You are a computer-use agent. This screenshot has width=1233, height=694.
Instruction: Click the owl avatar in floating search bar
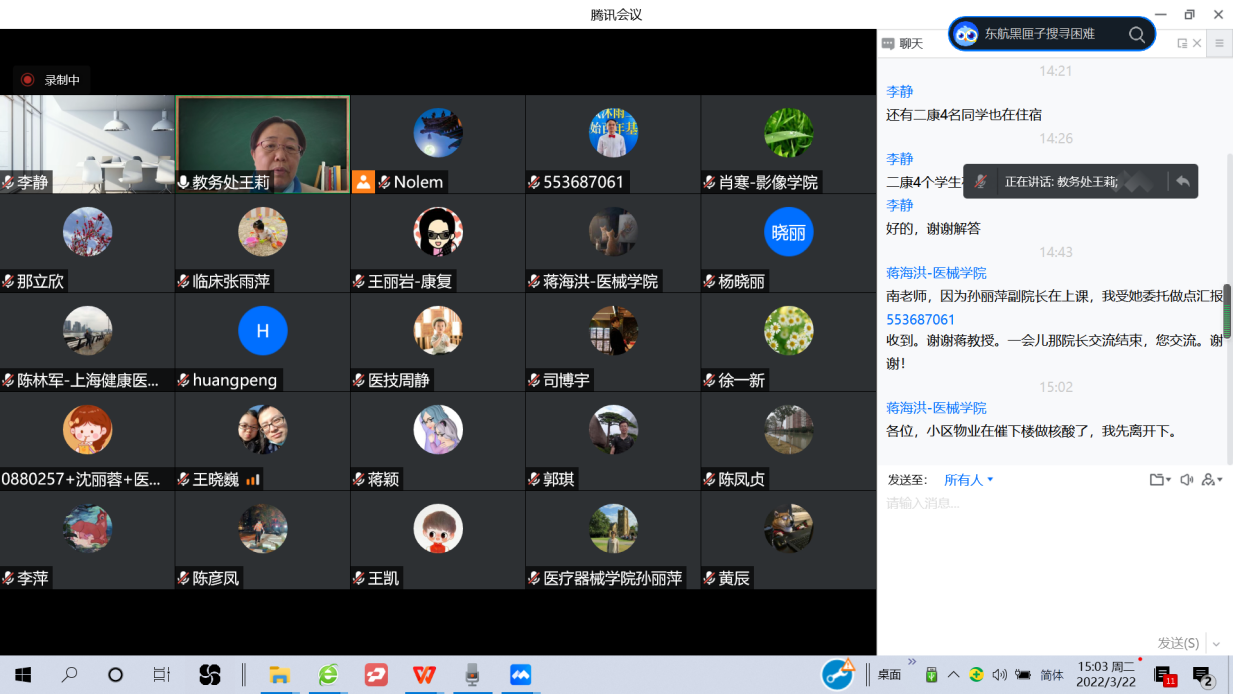(x=966, y=35)
